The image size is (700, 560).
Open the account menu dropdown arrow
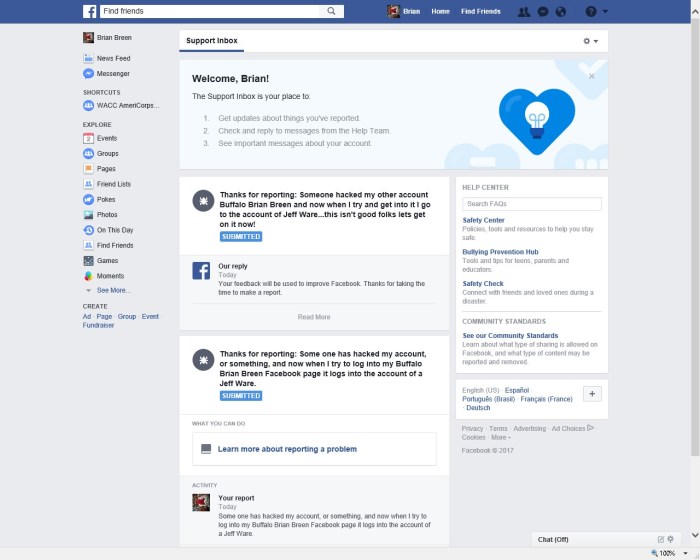(607, 12)
